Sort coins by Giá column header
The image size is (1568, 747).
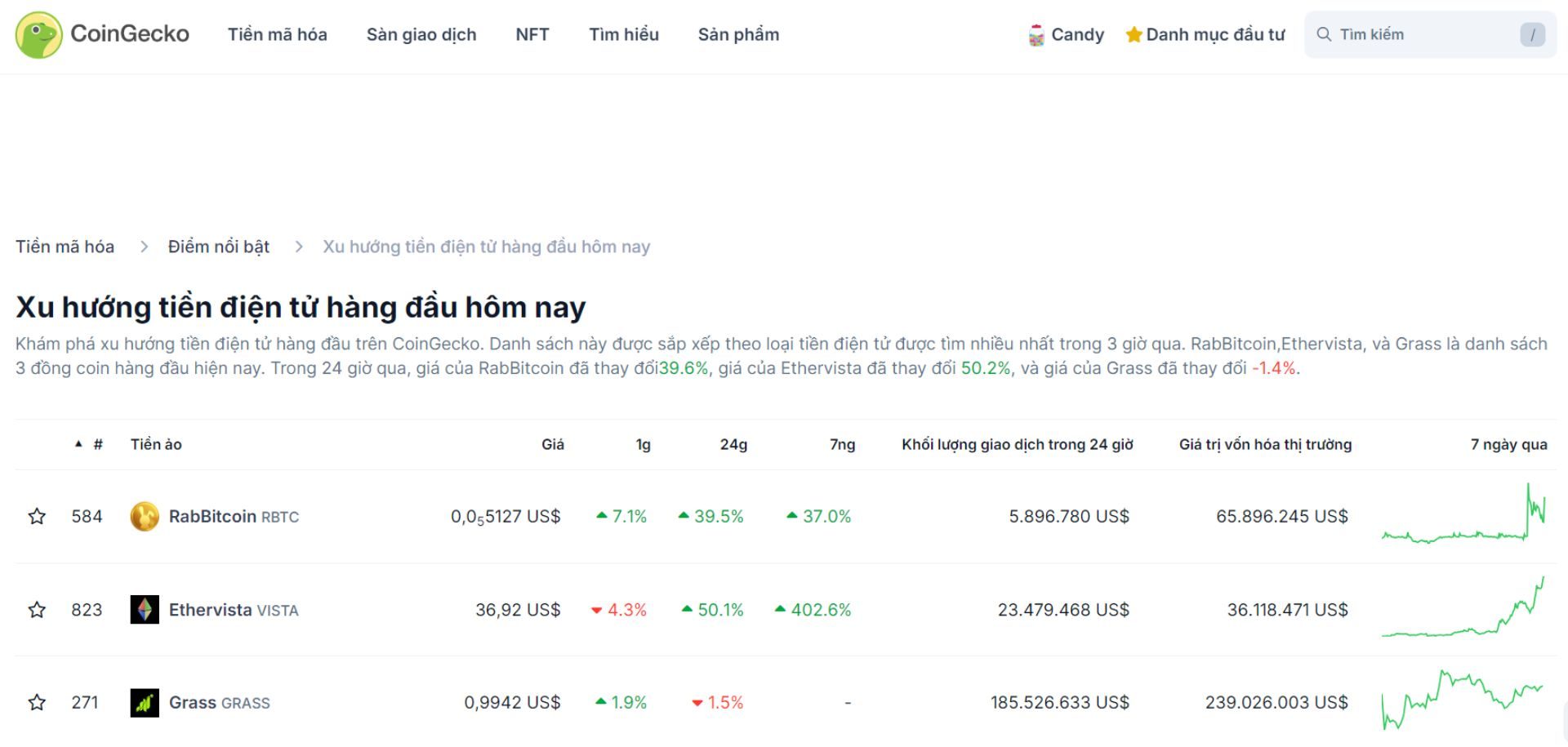552,444
